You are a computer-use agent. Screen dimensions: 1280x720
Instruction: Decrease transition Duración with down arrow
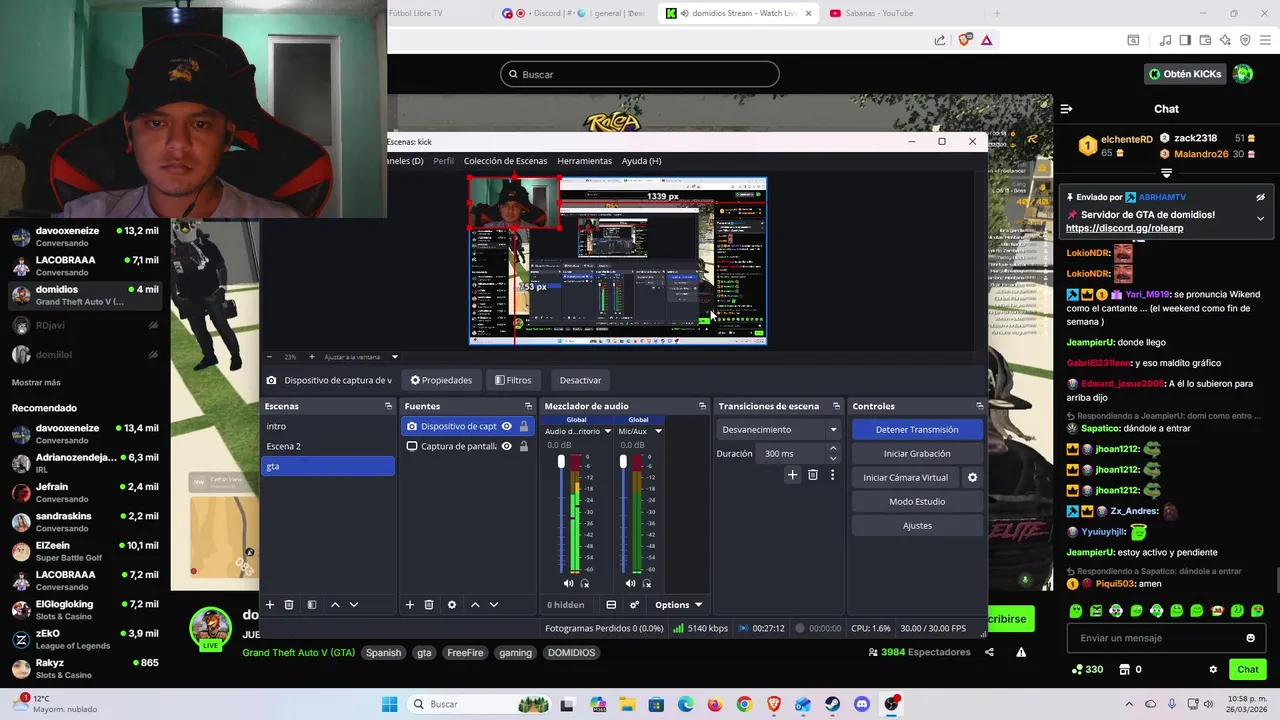[x=833, y=458]
